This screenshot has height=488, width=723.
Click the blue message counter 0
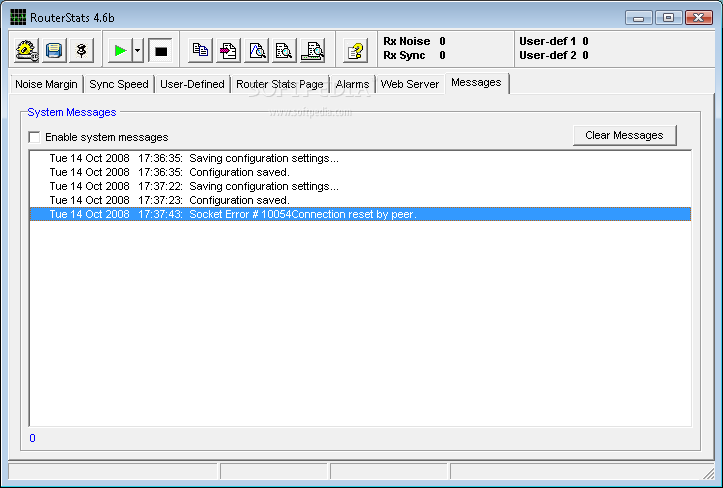32,438
